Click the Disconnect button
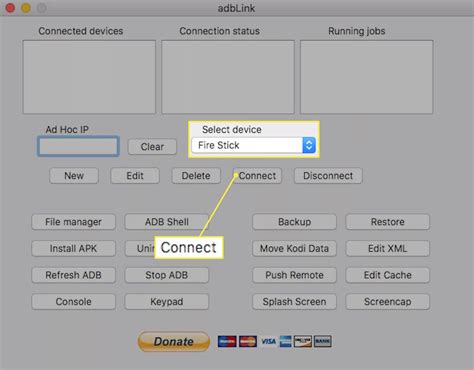Viewport: 474px width, 370px height. point(328,176)
